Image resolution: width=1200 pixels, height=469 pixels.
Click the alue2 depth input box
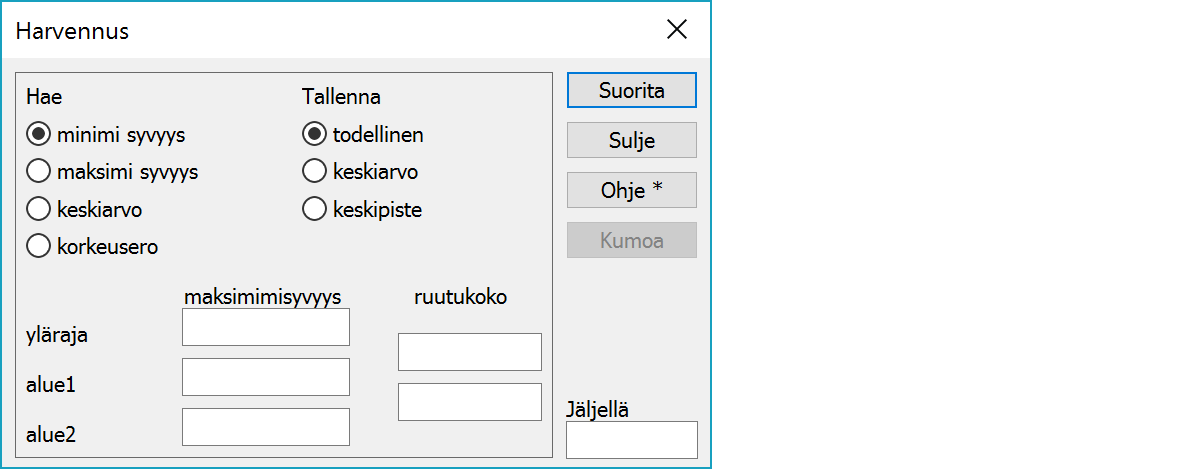(265, 427)
